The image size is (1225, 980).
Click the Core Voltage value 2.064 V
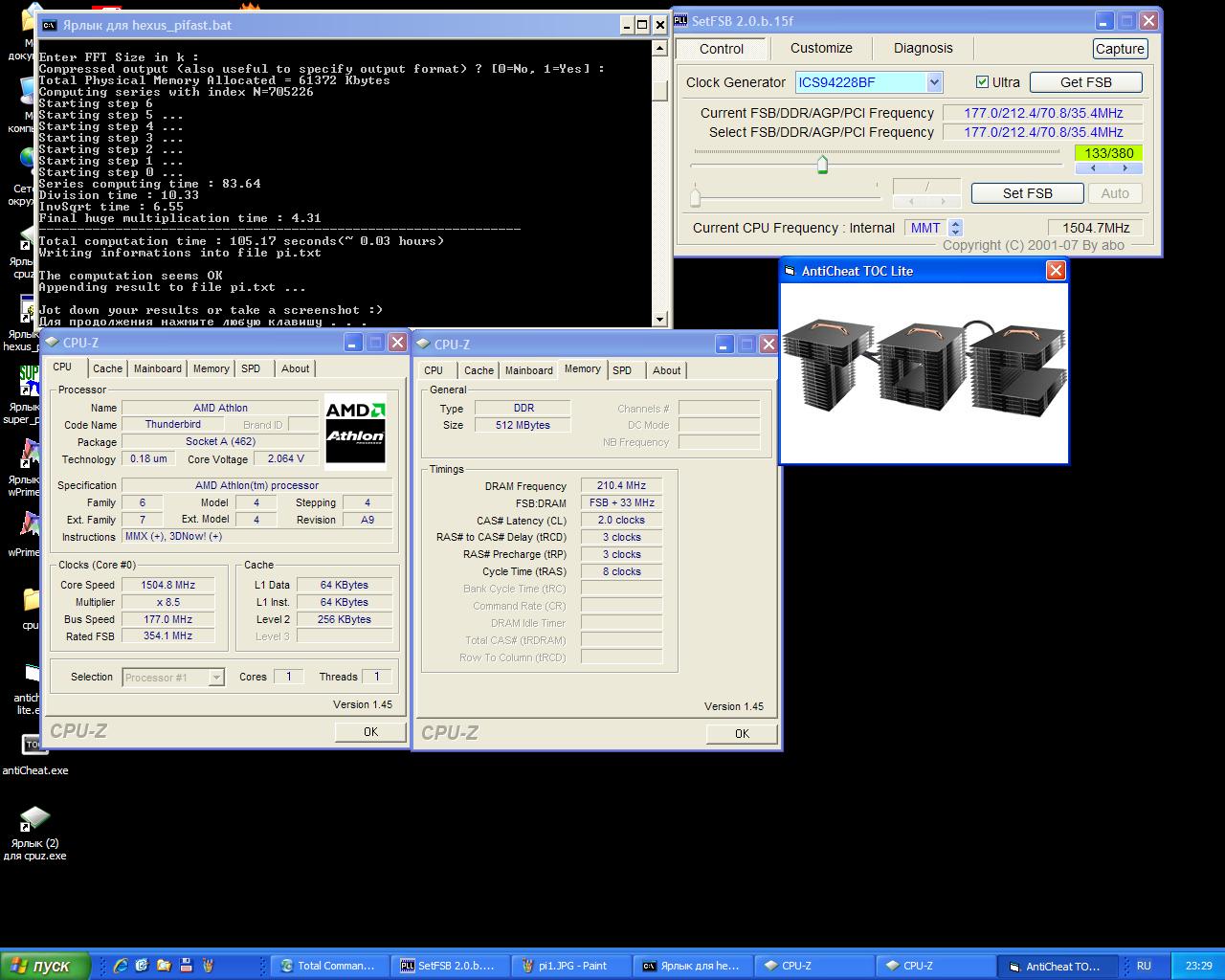tap(286, 458)
